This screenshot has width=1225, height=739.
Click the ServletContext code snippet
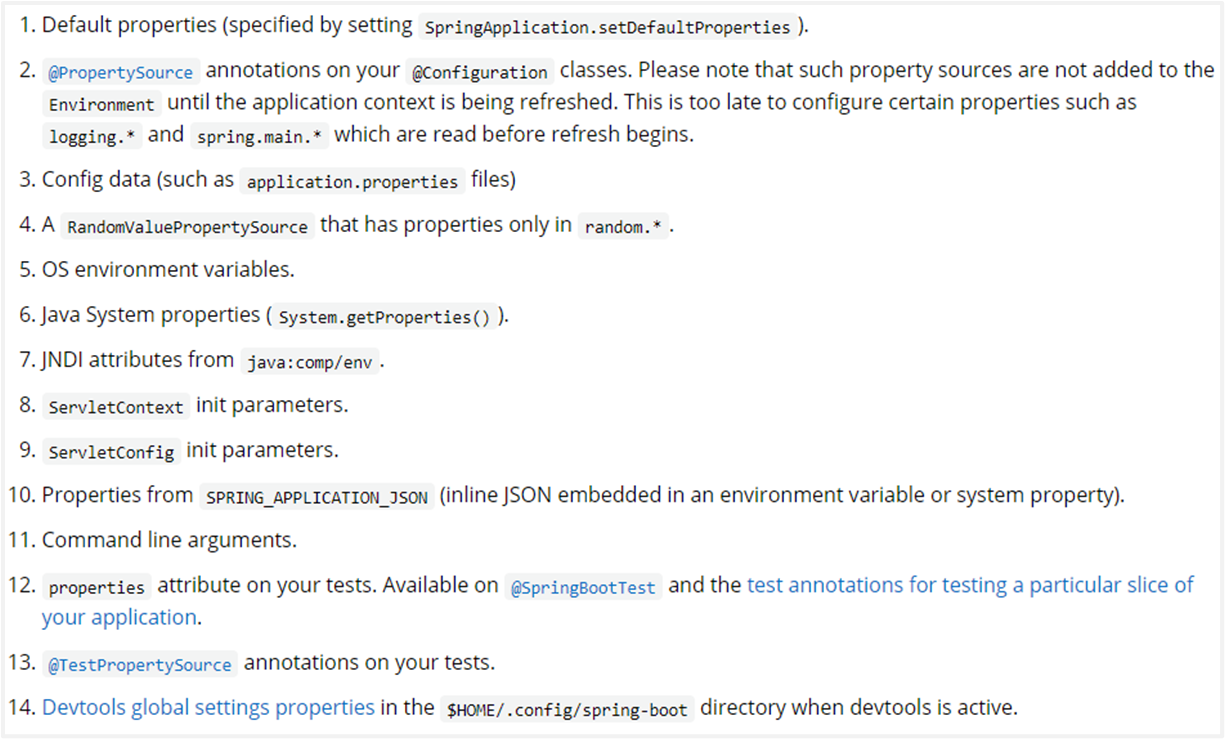pyautogui.click(x=117, y=408)
